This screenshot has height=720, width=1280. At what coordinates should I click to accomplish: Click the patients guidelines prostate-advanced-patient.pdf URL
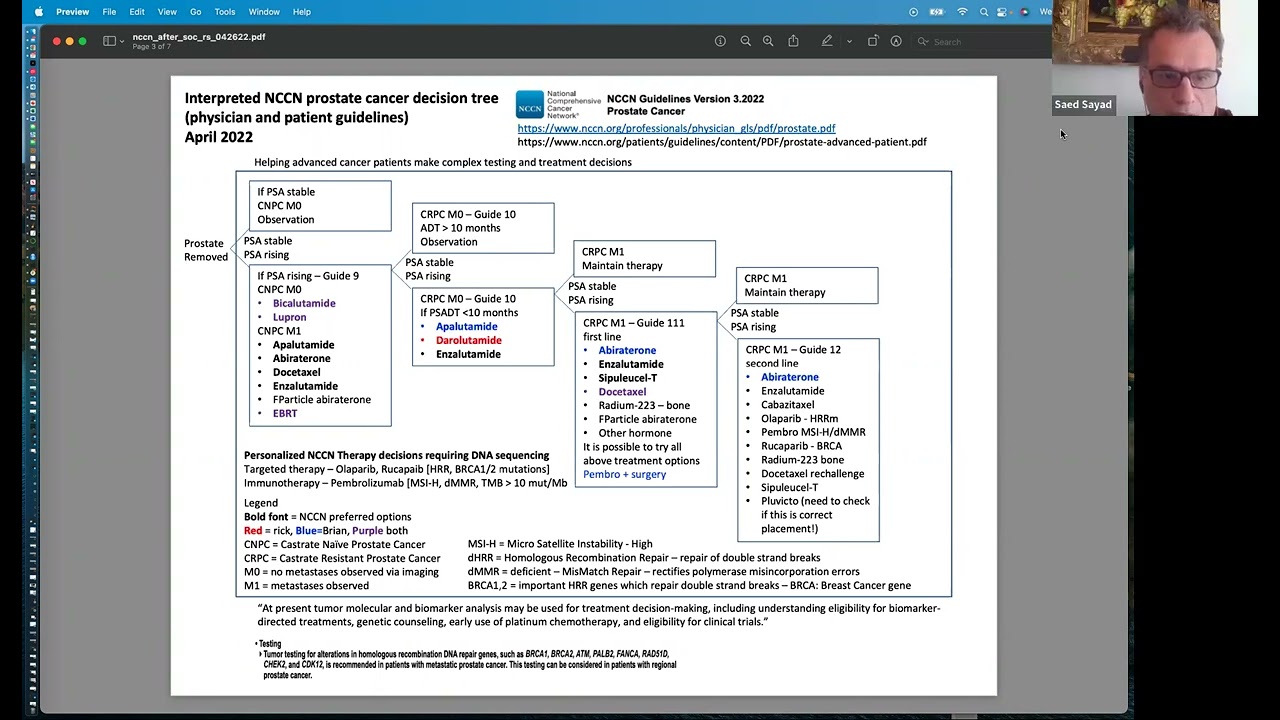click(722, 142)
